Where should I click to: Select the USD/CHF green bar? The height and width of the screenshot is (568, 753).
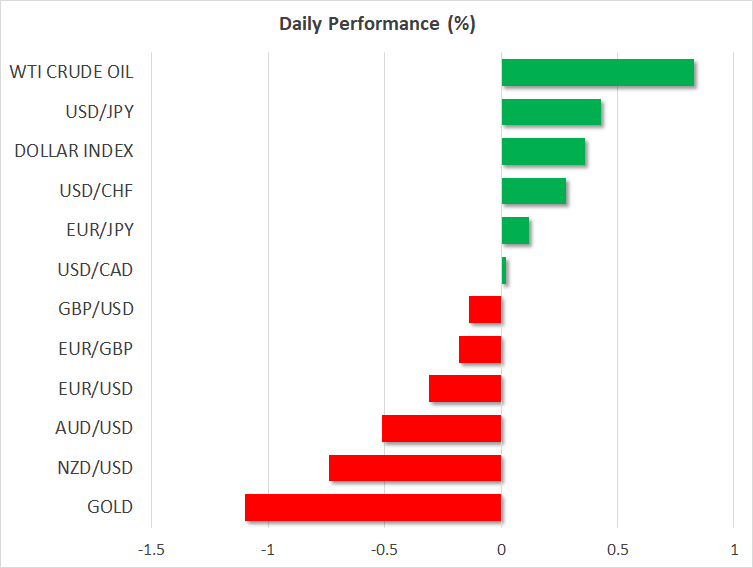533,191
